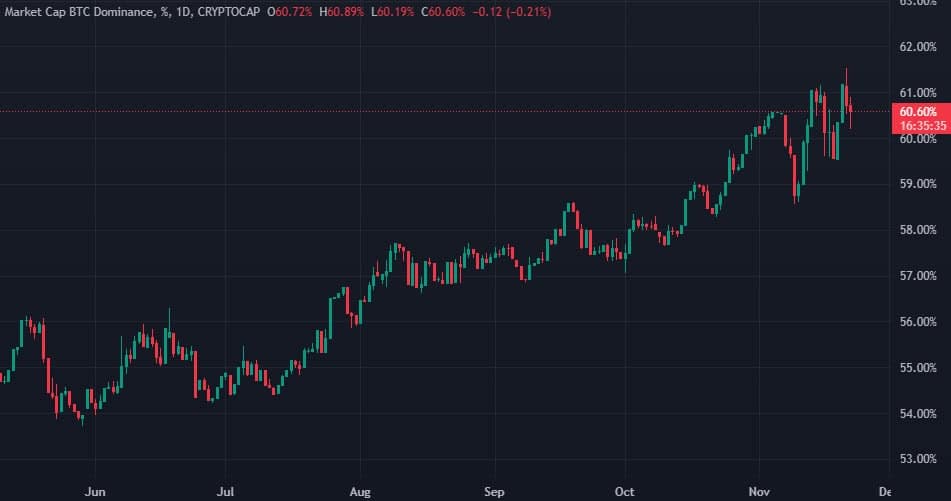The width and height of the screenshot is (951, 501).
Task: Click the Nov label on time axis
Action: [x=759, y=492]
